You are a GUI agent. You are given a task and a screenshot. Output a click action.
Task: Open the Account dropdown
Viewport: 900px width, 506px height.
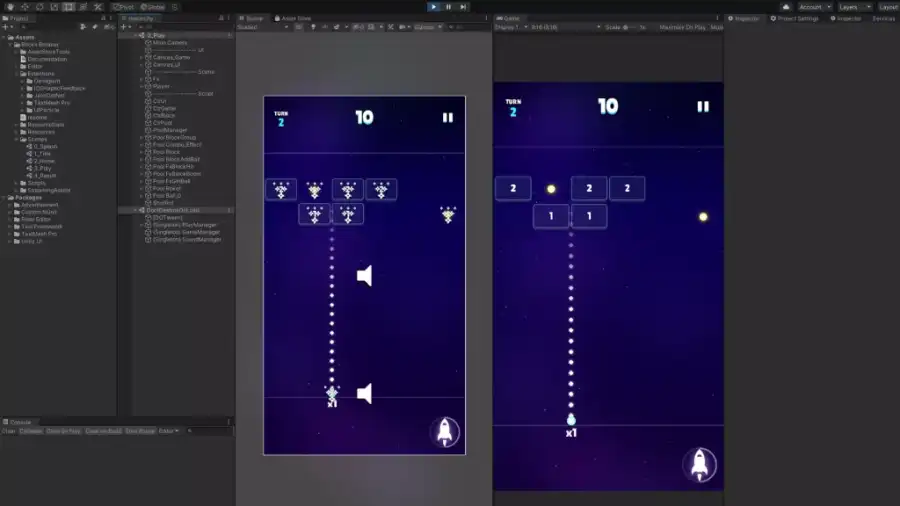(812, 7)
